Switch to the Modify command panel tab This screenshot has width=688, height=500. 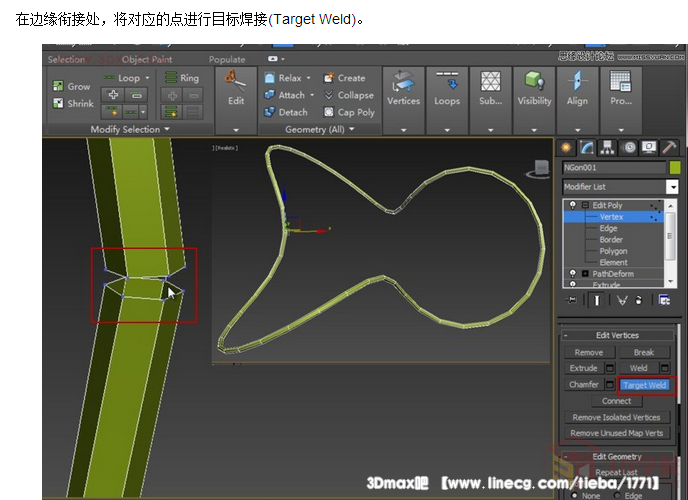pyautogui.click(x=587, y=147)
